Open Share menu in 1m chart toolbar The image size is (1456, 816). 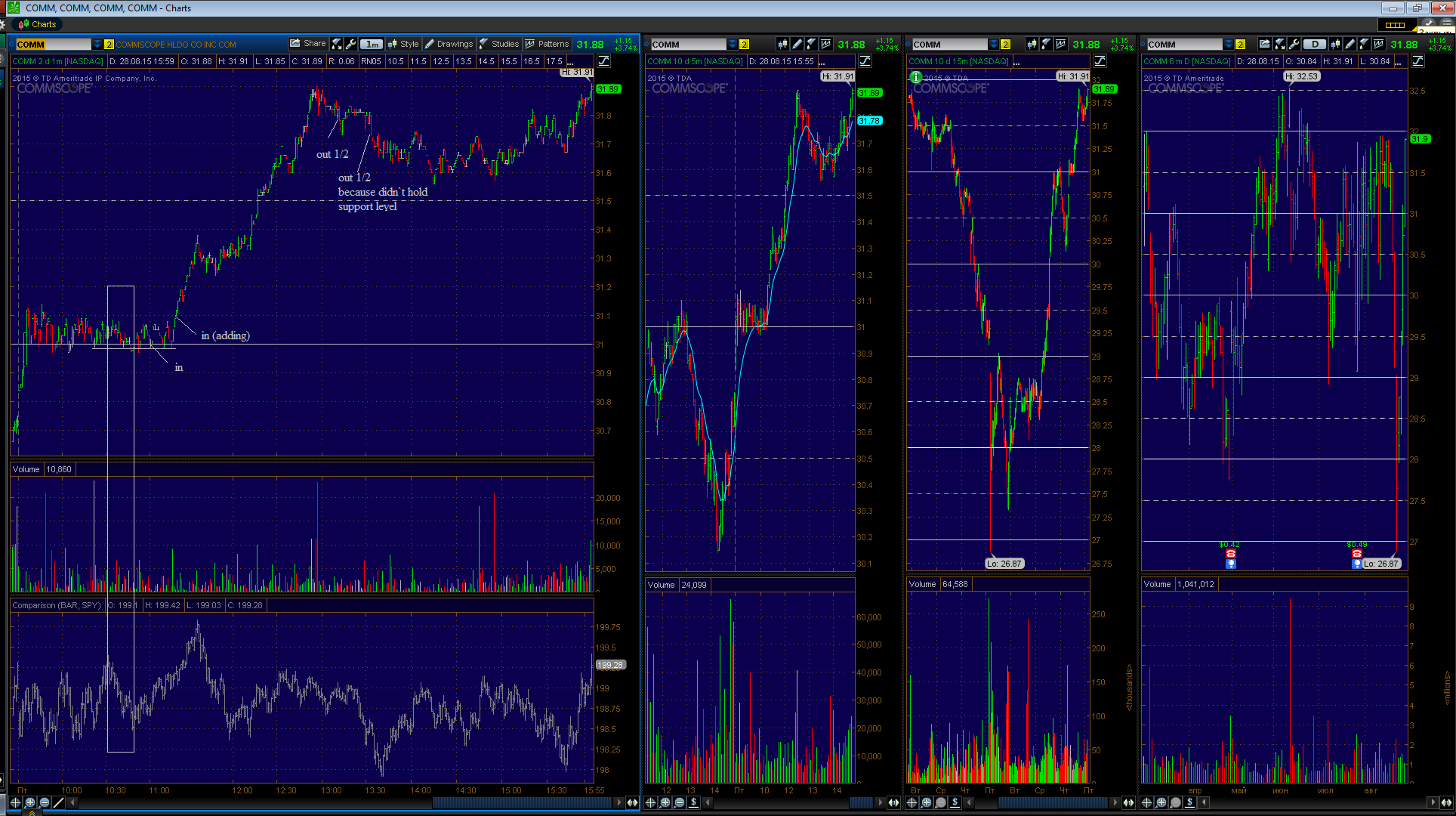tap(307, 44)
